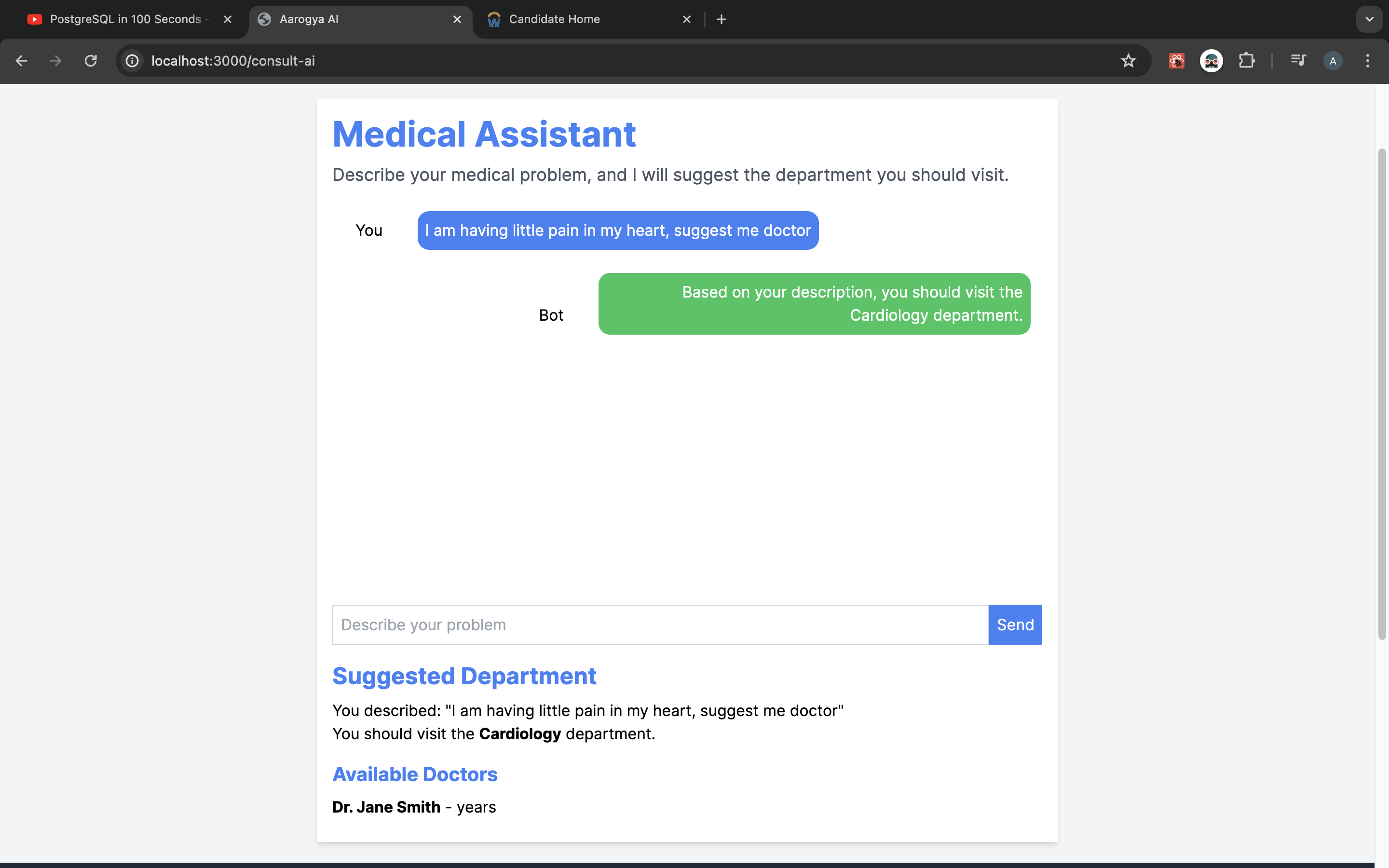Click the Describe your problem input field
Screen dimensions: 1389x868
click(660, 624)
